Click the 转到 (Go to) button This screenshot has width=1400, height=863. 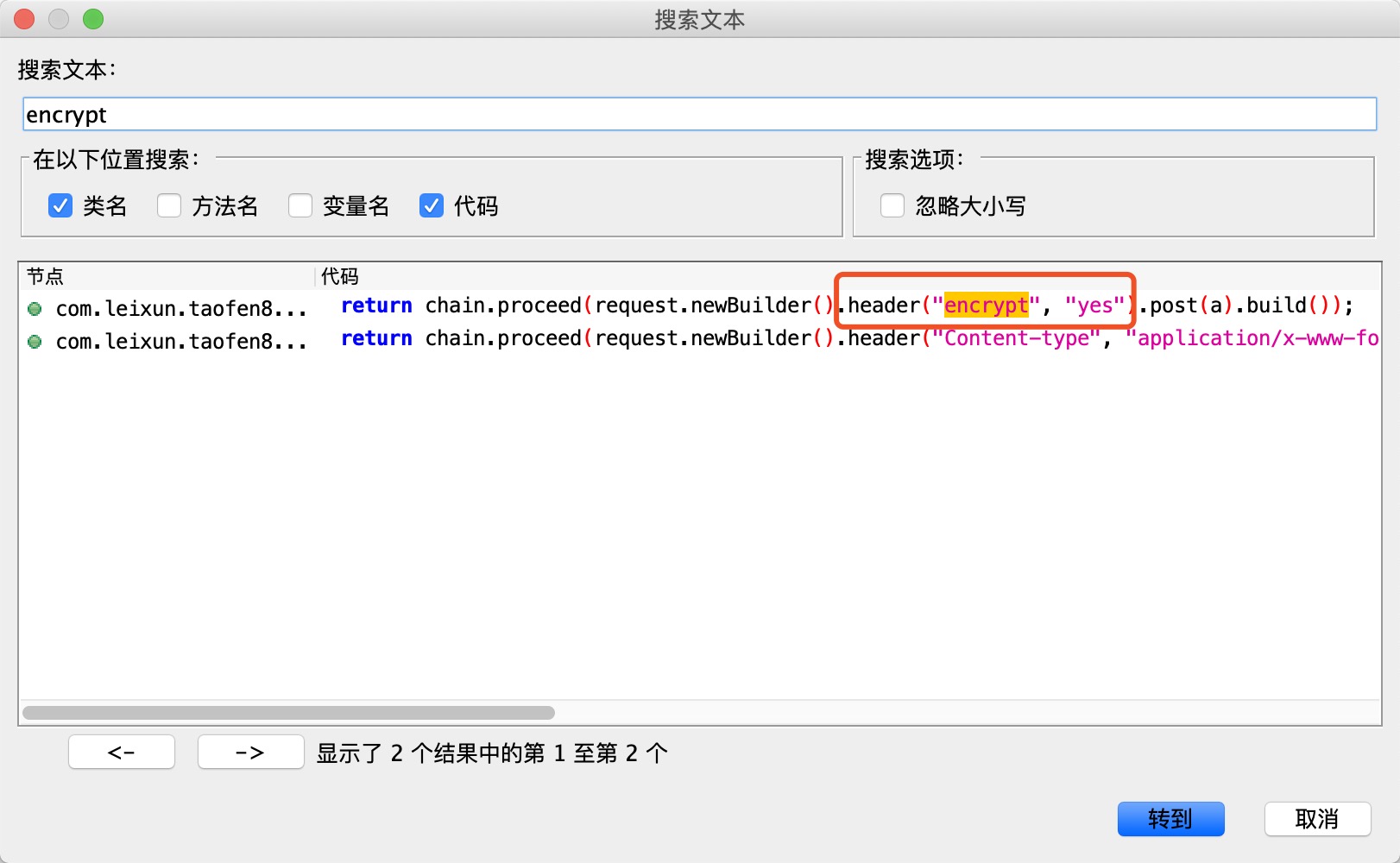(x=1170, y=818)
